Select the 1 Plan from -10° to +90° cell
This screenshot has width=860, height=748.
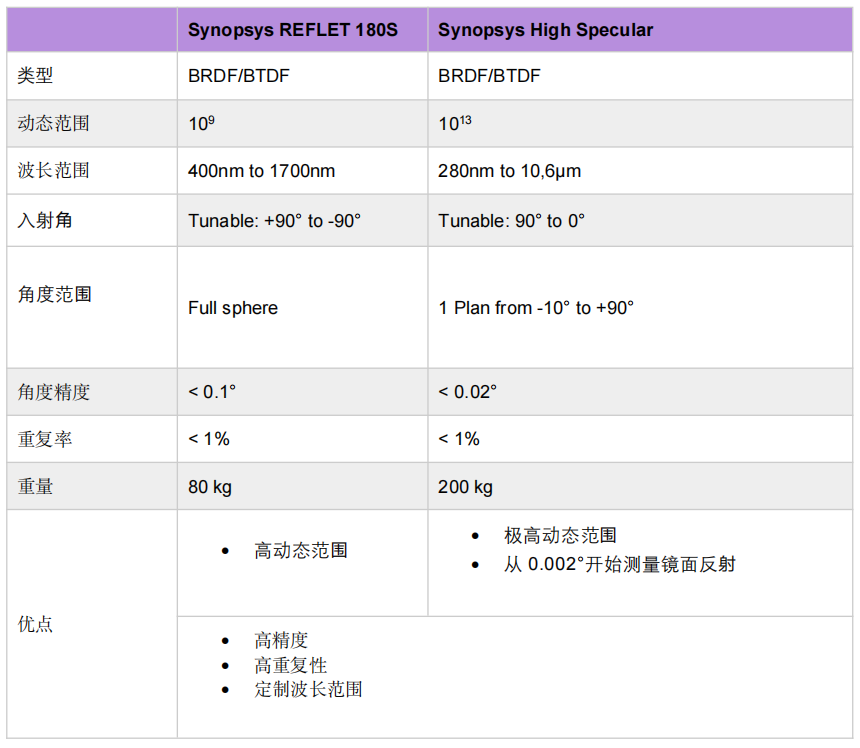tap(536, 308)
